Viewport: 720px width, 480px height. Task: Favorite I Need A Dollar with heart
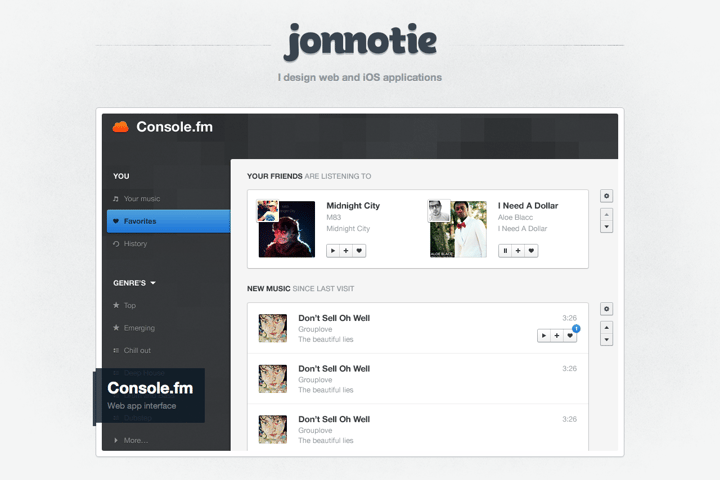[x=531, y=251]
